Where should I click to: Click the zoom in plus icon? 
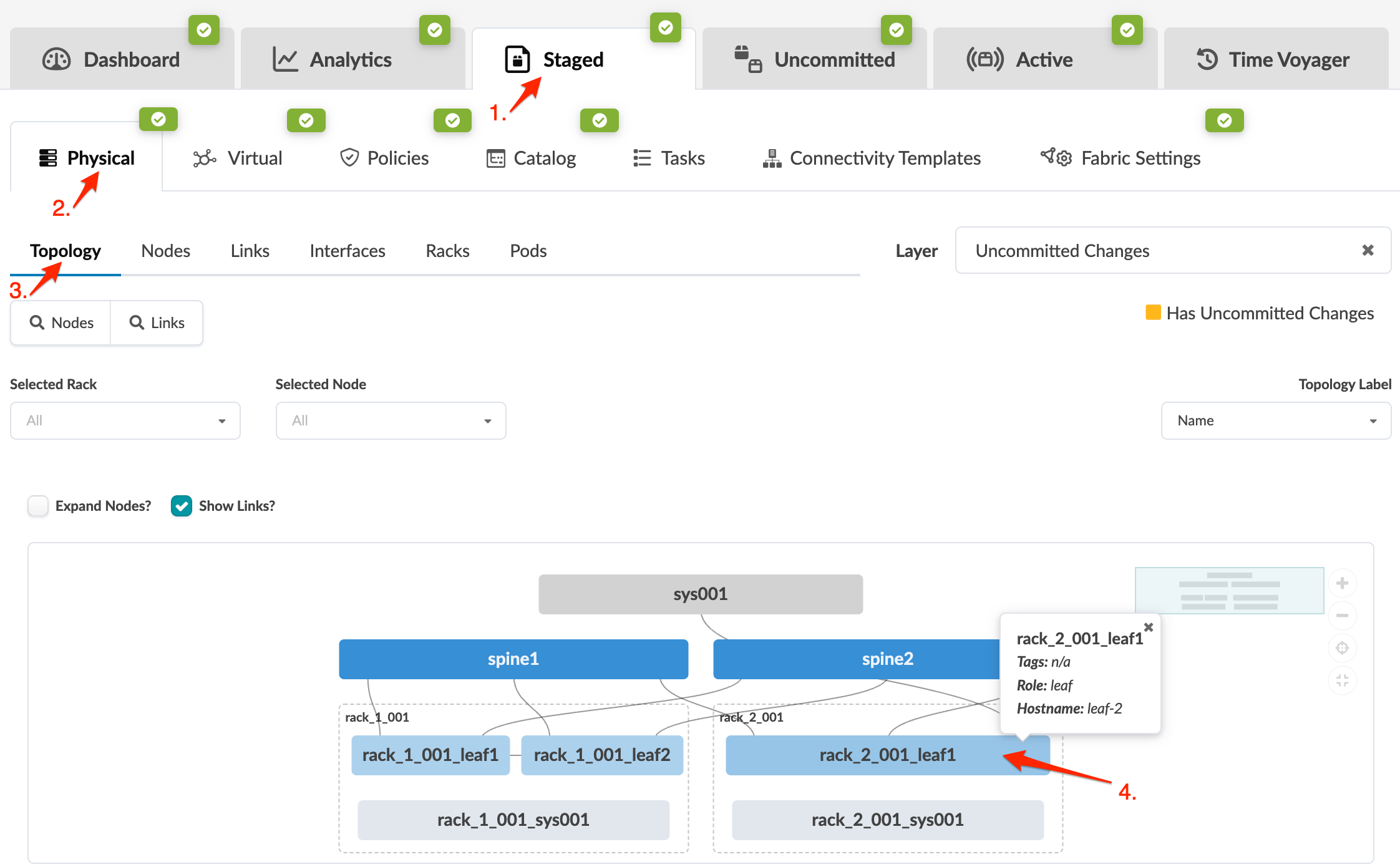(x=1342, y=583)
